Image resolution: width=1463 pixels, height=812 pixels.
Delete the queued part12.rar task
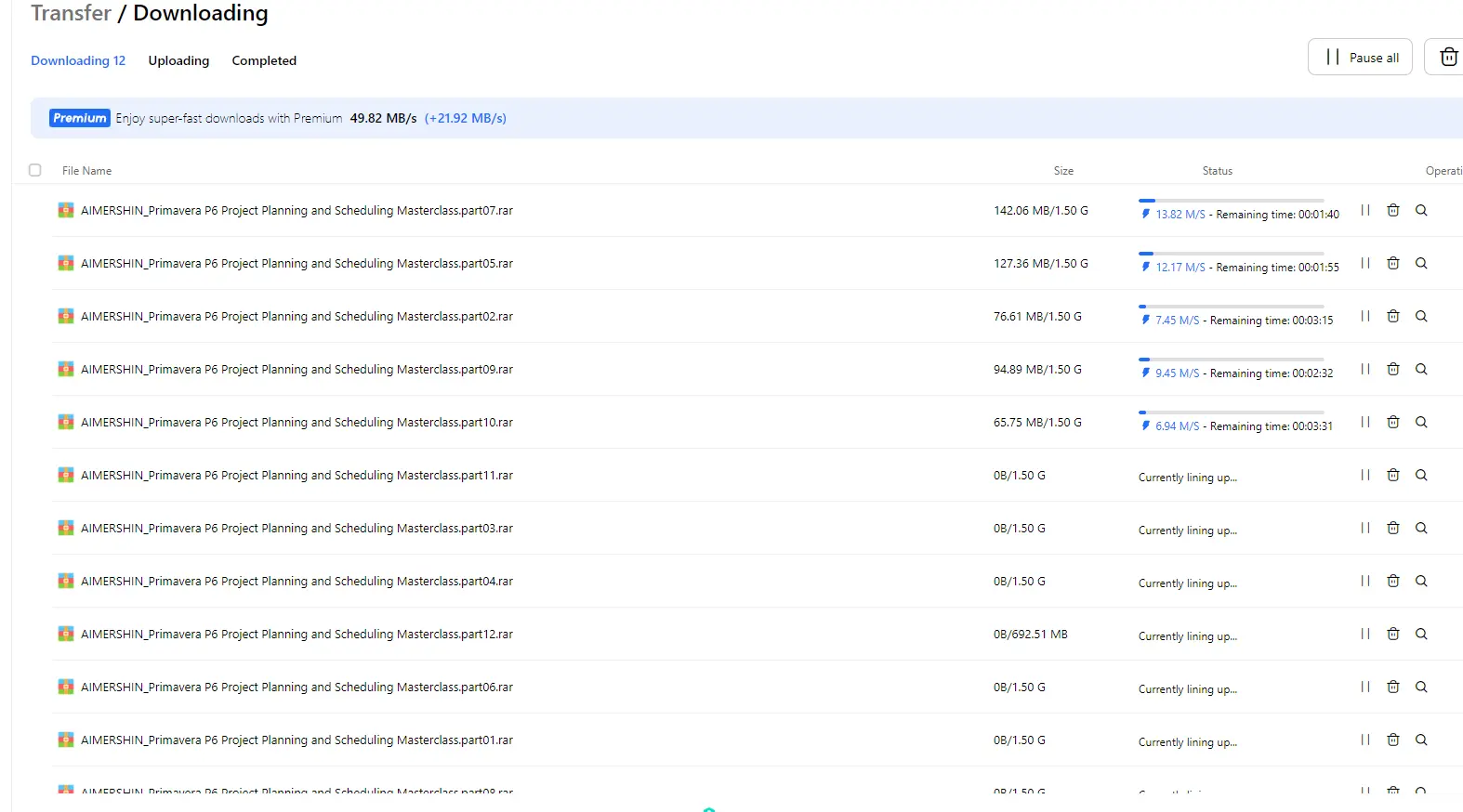[1393, 634]
